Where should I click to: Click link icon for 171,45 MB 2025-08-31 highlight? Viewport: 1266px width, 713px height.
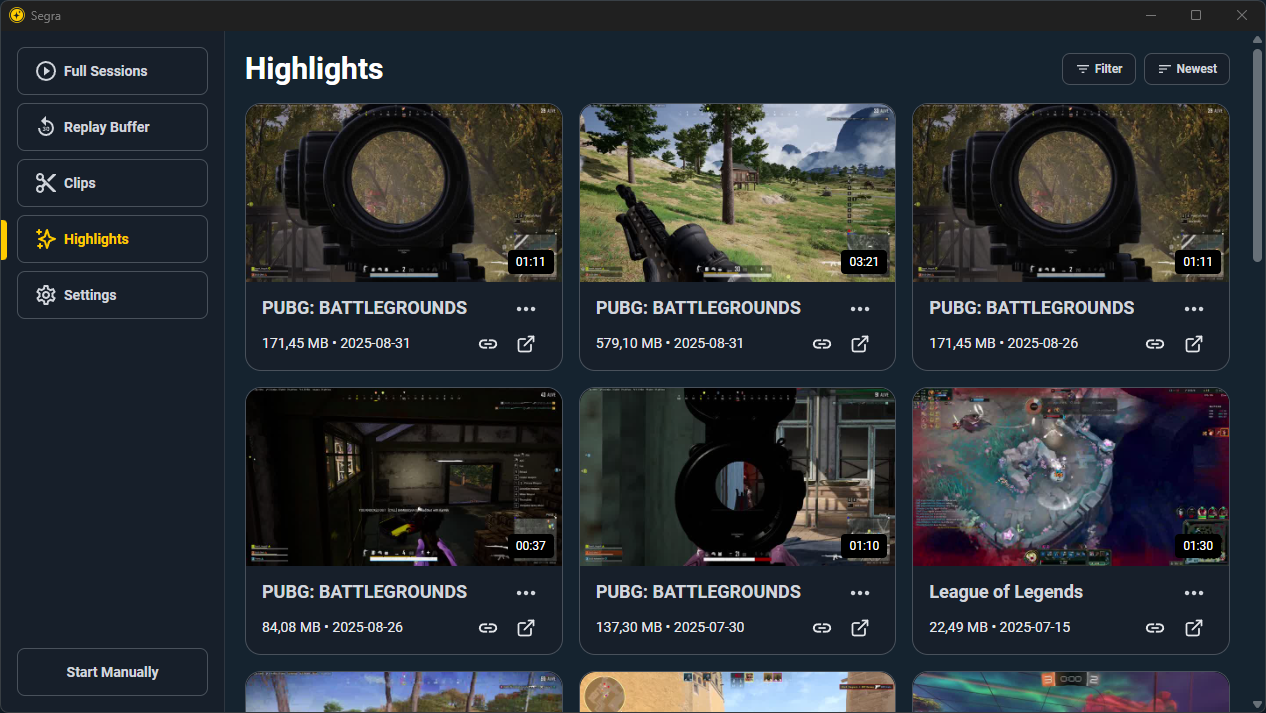488,344
